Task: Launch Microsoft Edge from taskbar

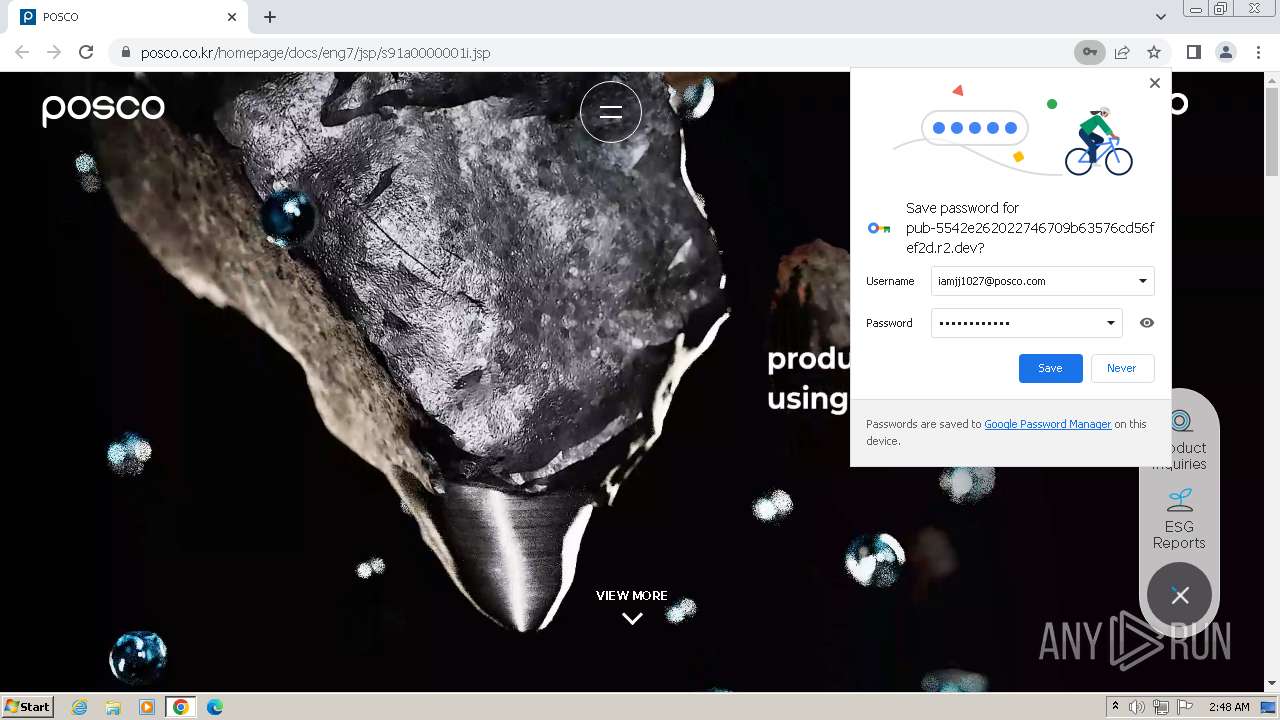Action: (215, 707)
